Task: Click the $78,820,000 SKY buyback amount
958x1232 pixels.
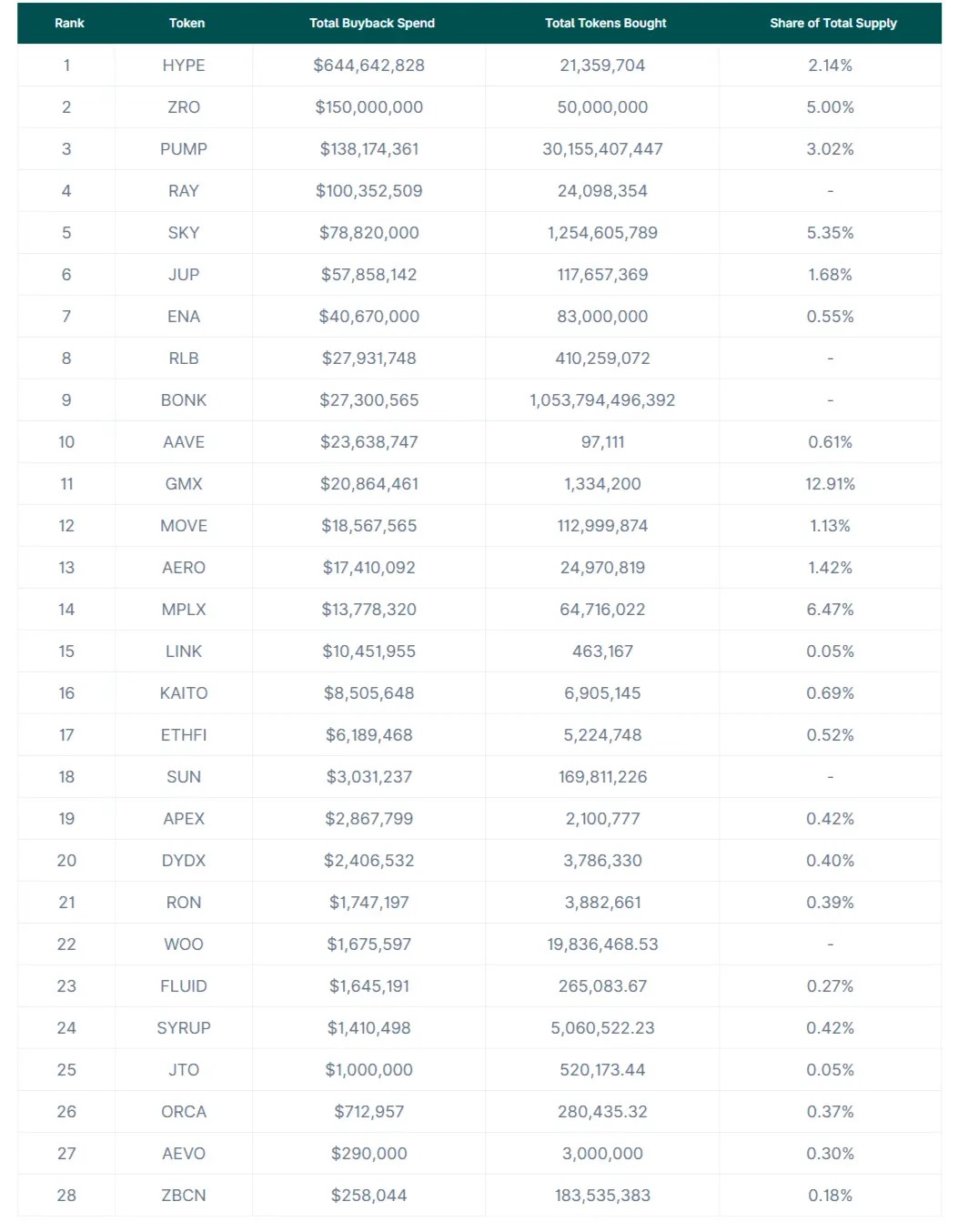Action: tap(368, 233)
